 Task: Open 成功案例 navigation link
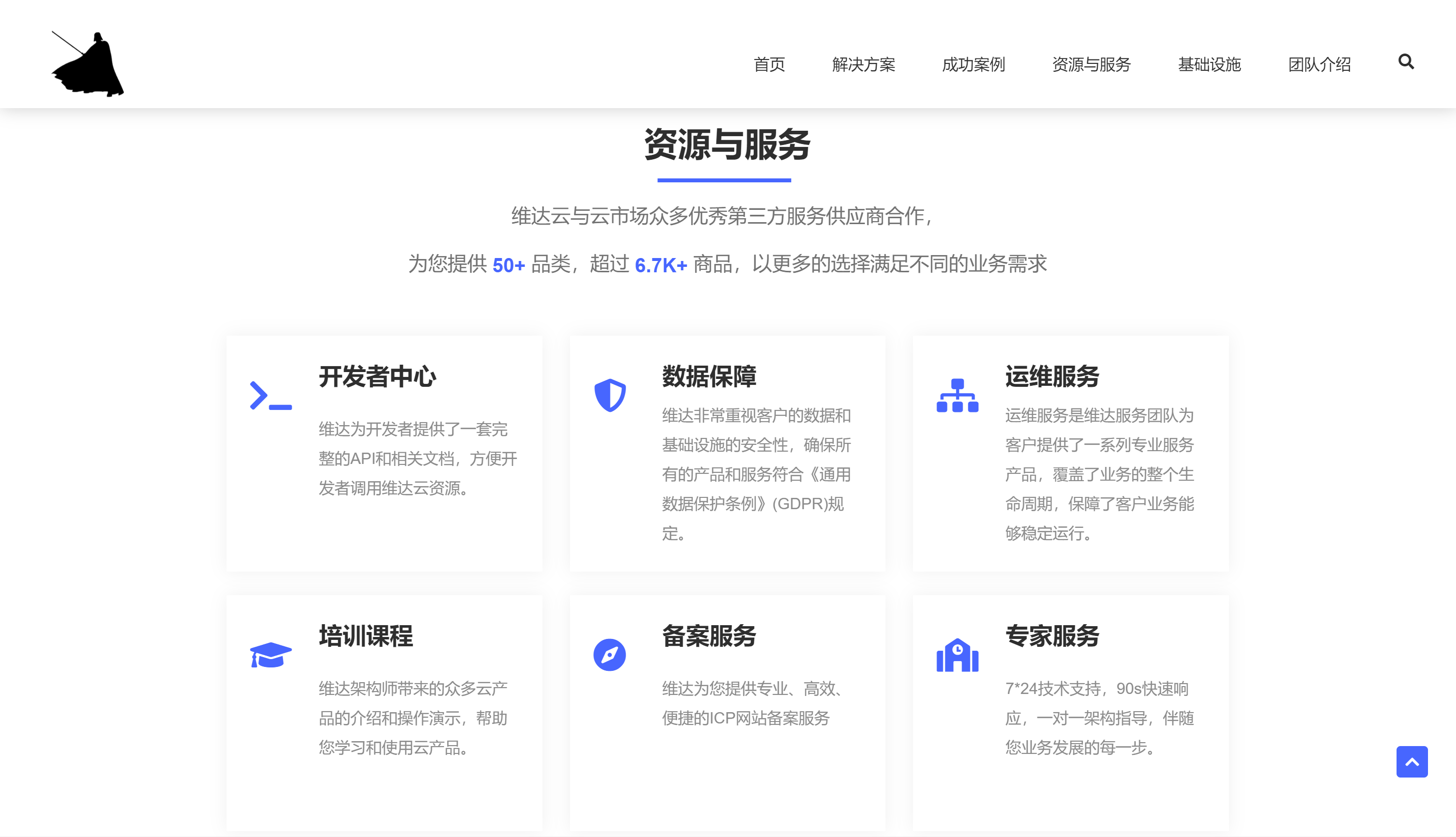coord(973,64)
